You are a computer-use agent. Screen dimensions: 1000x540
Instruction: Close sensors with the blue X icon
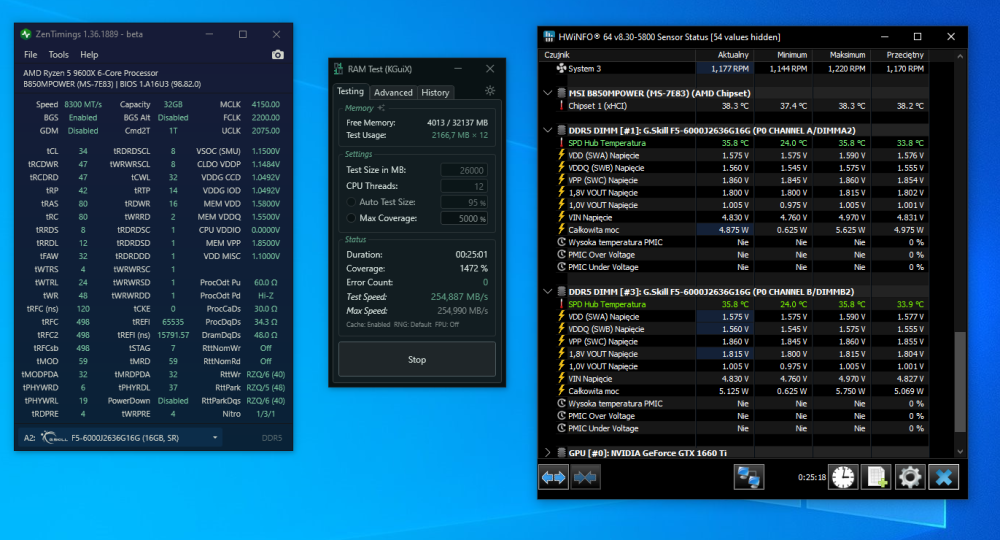point(943,477)
